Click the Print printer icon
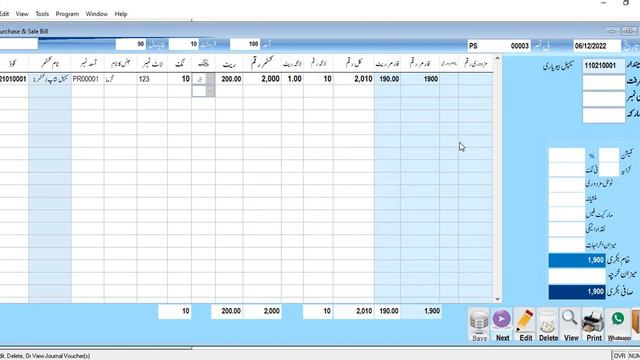The width and height of the screenshot is (640, 360). 593,325
